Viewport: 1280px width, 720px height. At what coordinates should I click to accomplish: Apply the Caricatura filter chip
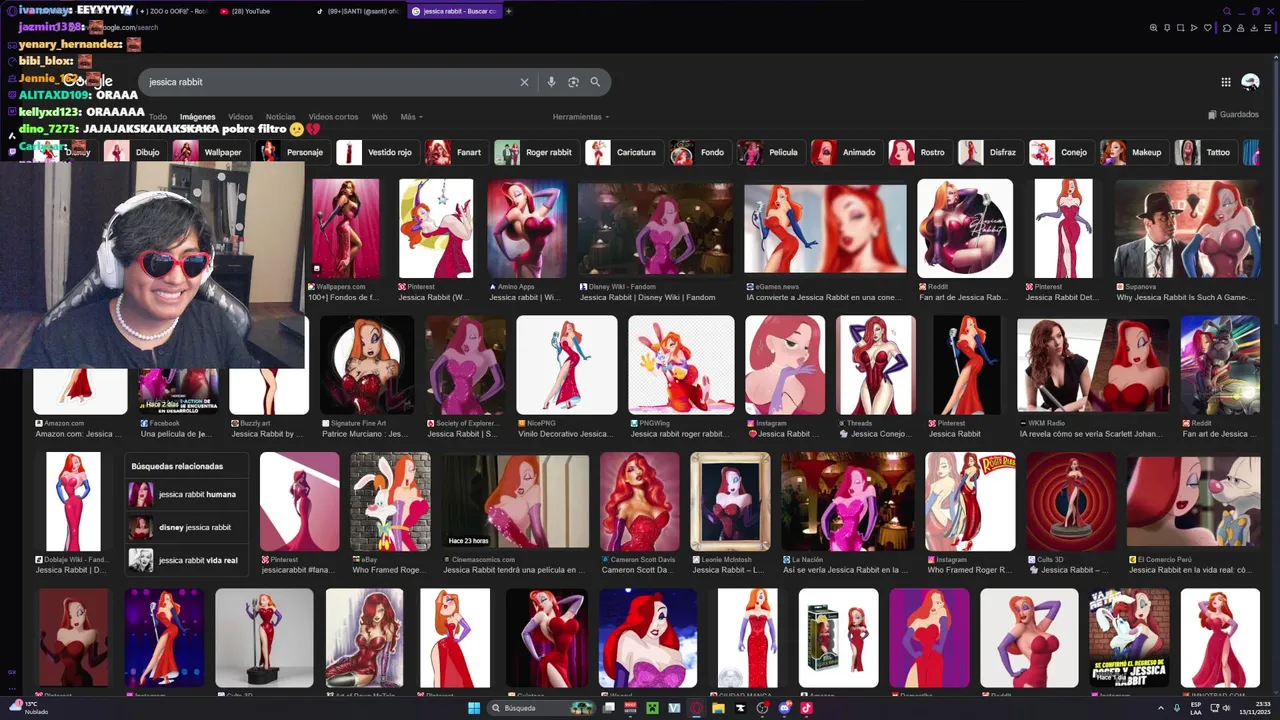(623, 152)
